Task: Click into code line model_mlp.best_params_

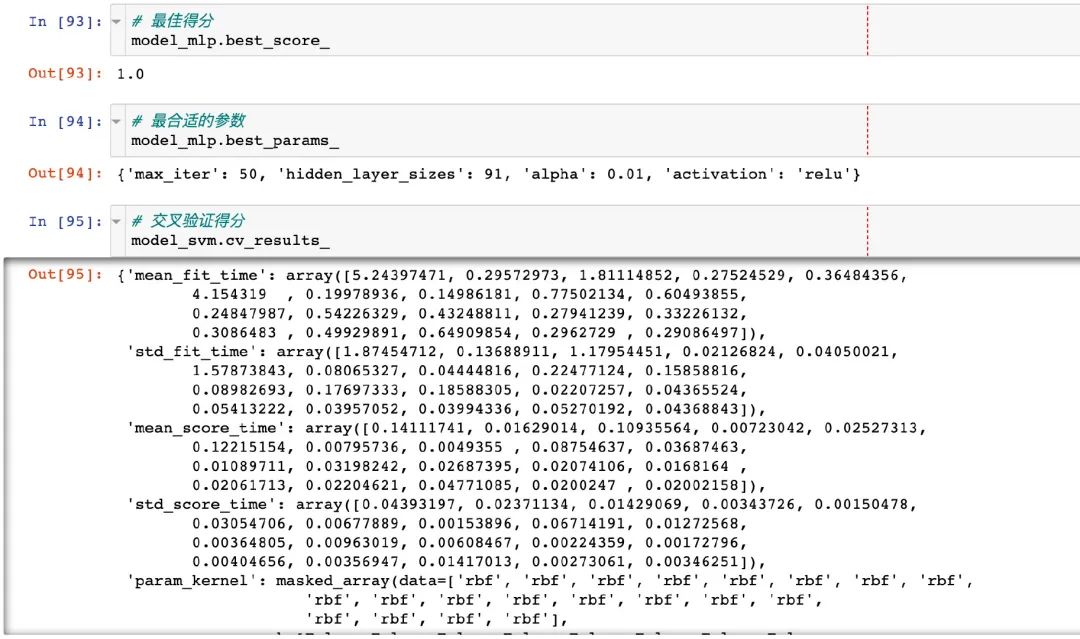Action: pyautogui.click(x=235, y=140)
